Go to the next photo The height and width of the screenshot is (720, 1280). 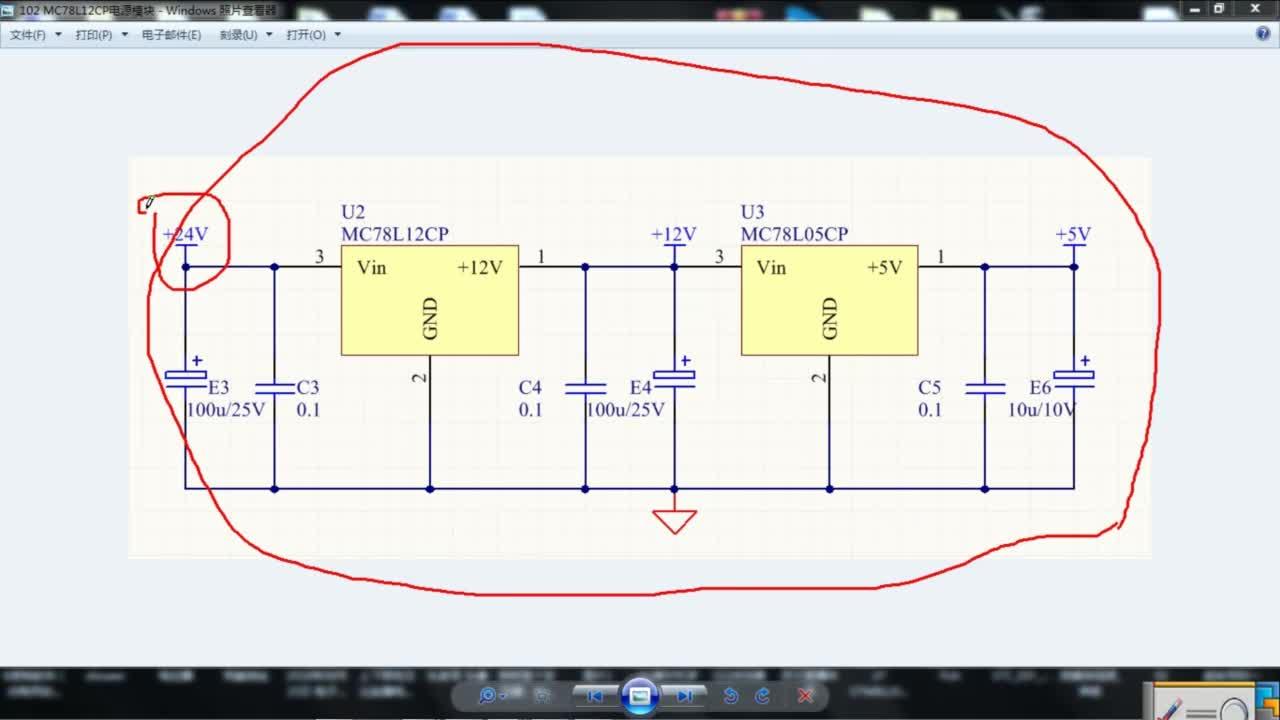pos(685,696)
